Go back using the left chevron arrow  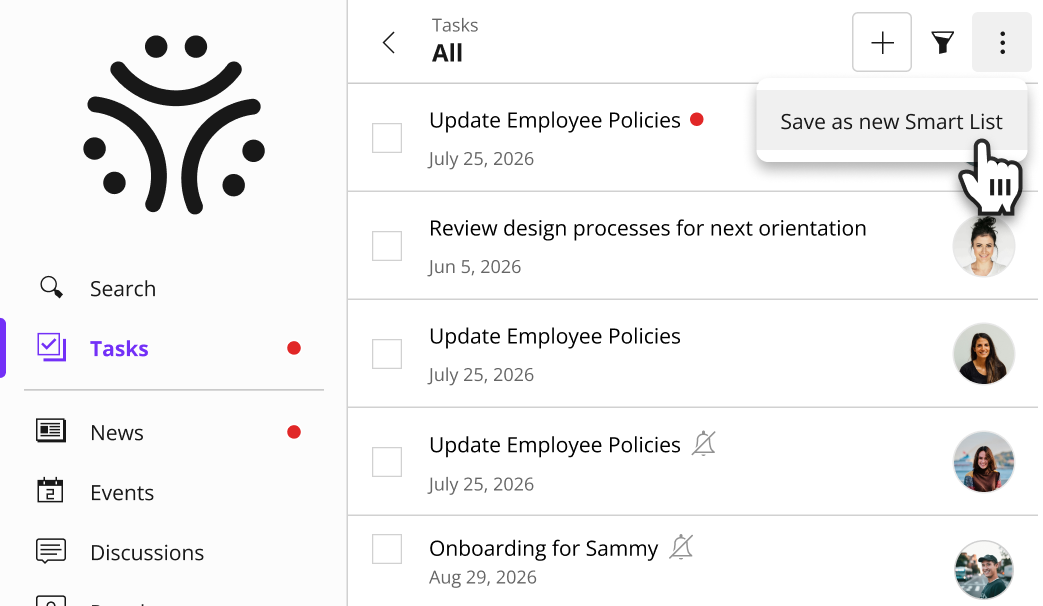[389, 43]
